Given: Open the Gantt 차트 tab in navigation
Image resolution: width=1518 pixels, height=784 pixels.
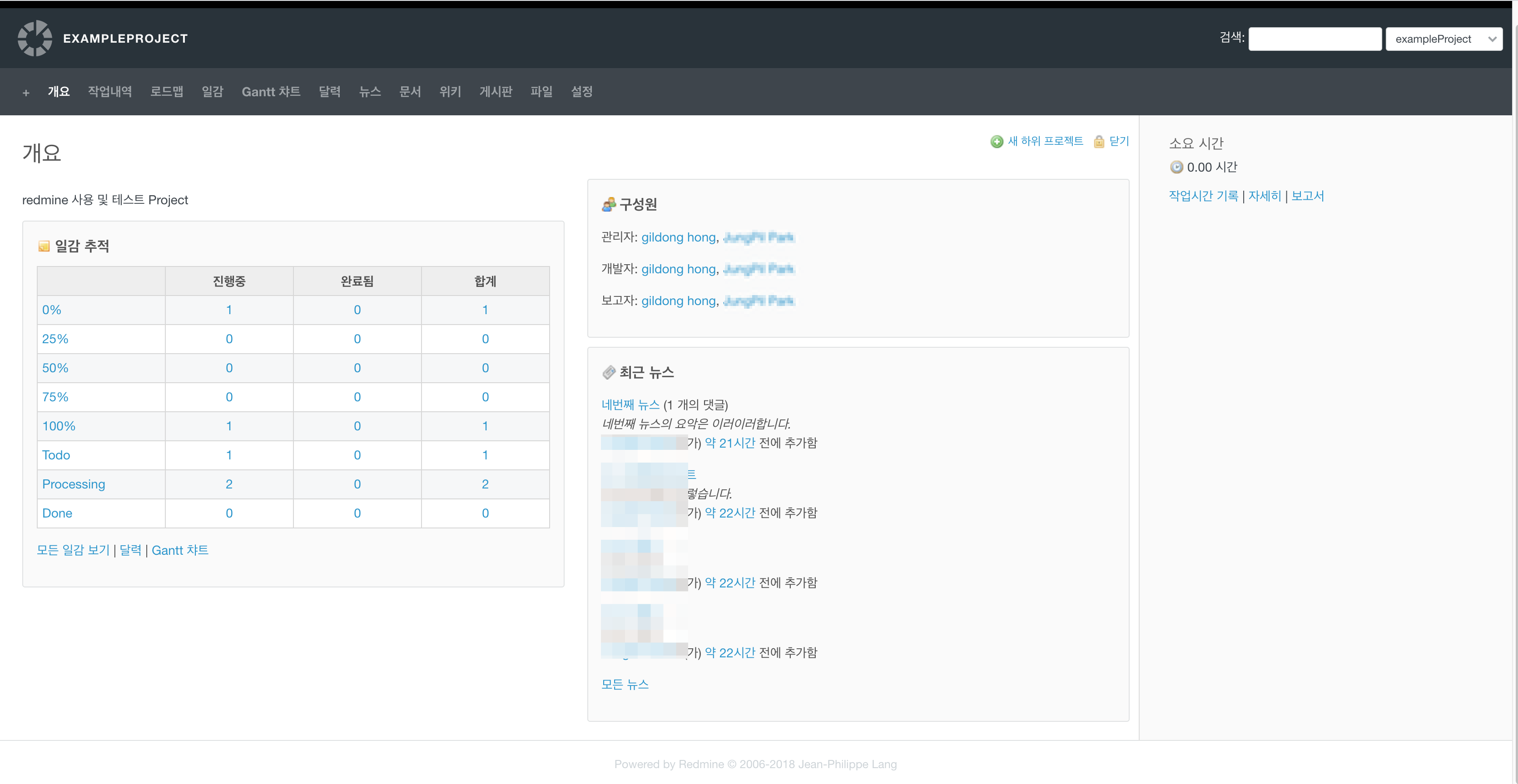Looking at the screenshot, I should click(x=270, y=92).
